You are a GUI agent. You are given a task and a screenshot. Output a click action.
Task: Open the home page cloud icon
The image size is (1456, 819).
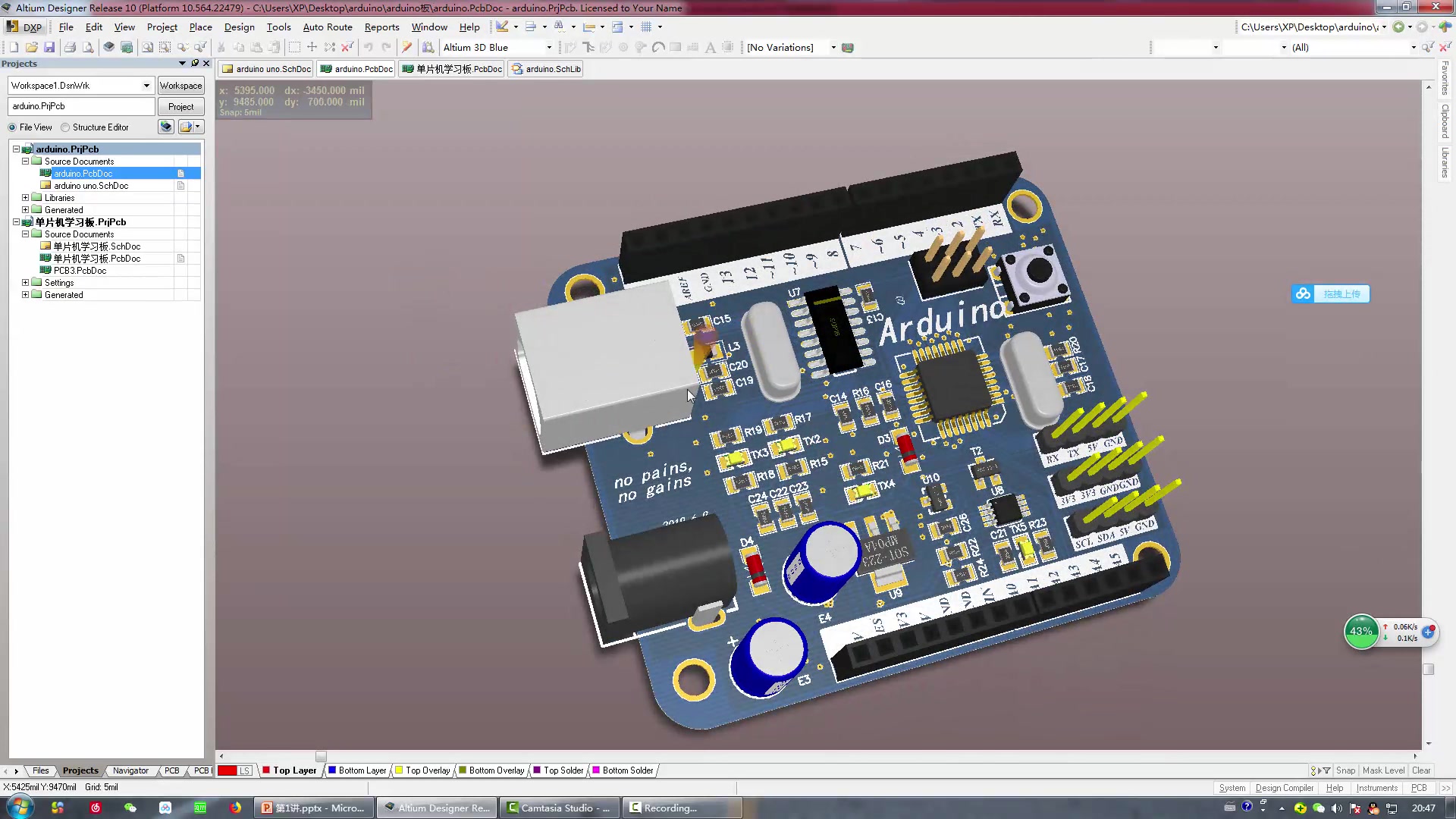click(1445, 27)
